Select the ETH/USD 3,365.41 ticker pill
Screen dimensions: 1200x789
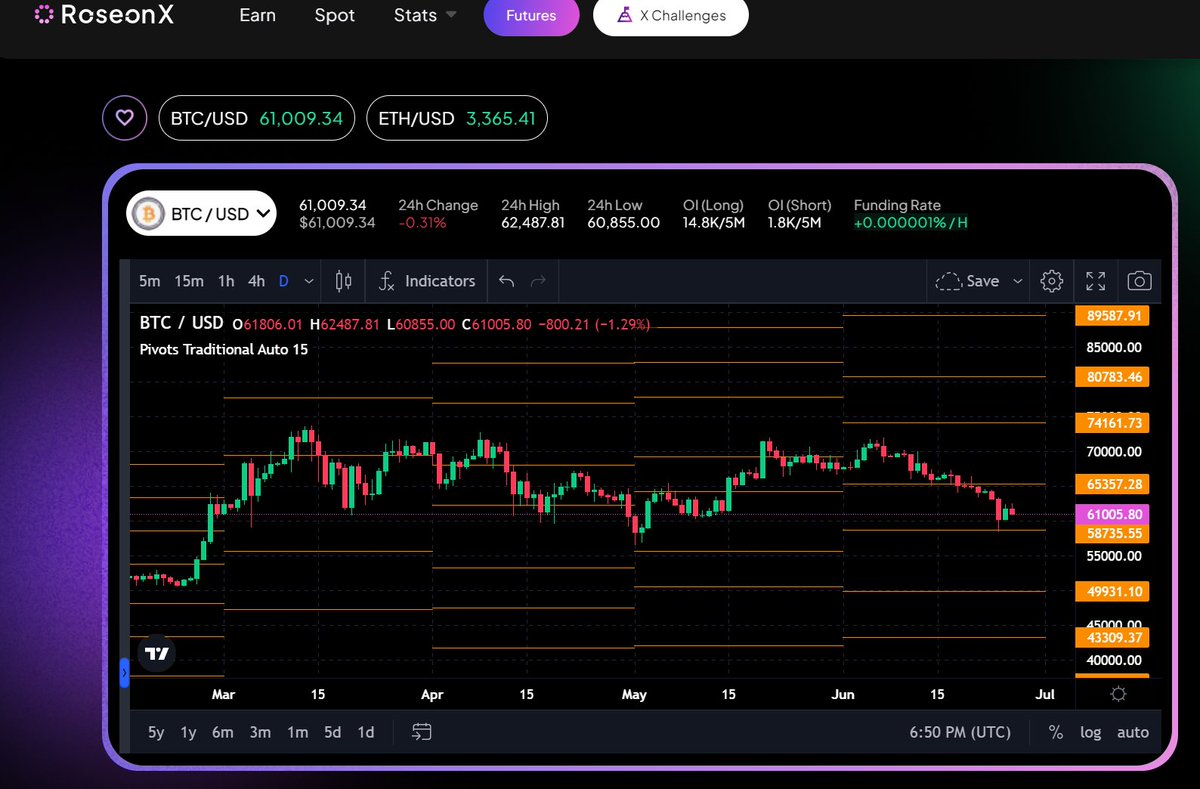click(456, 118)
